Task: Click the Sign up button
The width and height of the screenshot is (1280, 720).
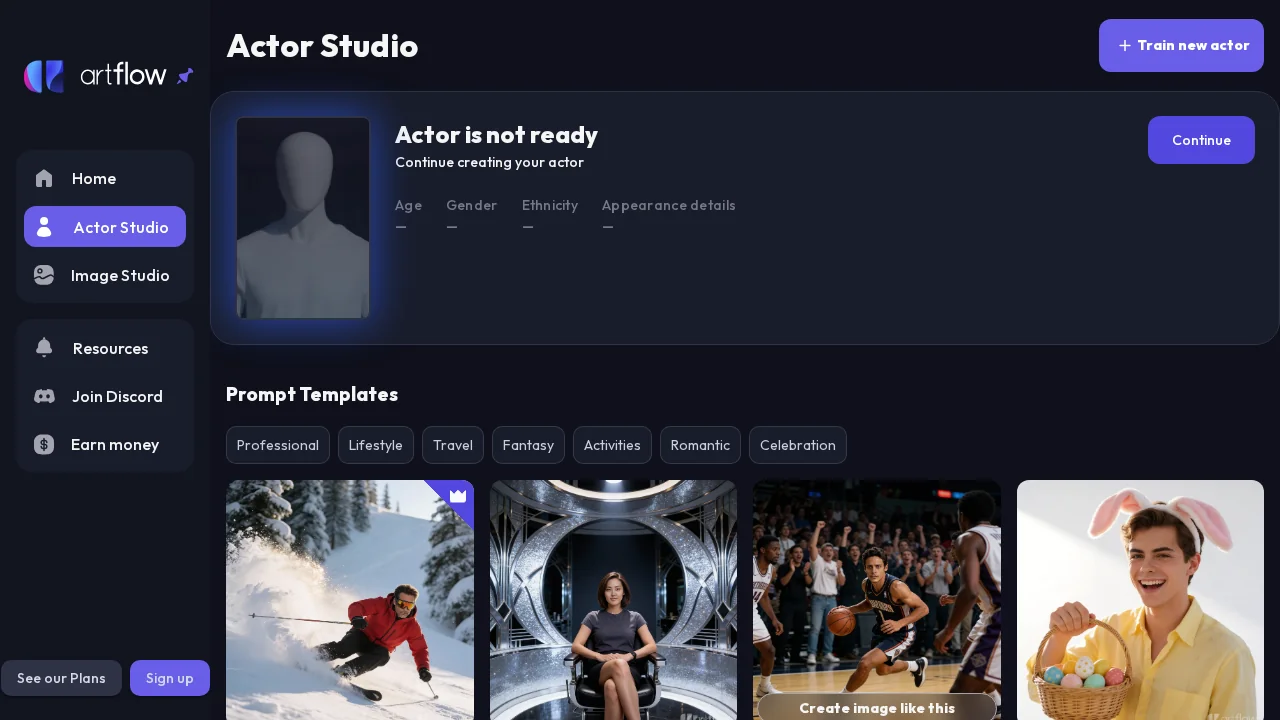Action: [170, 678]
